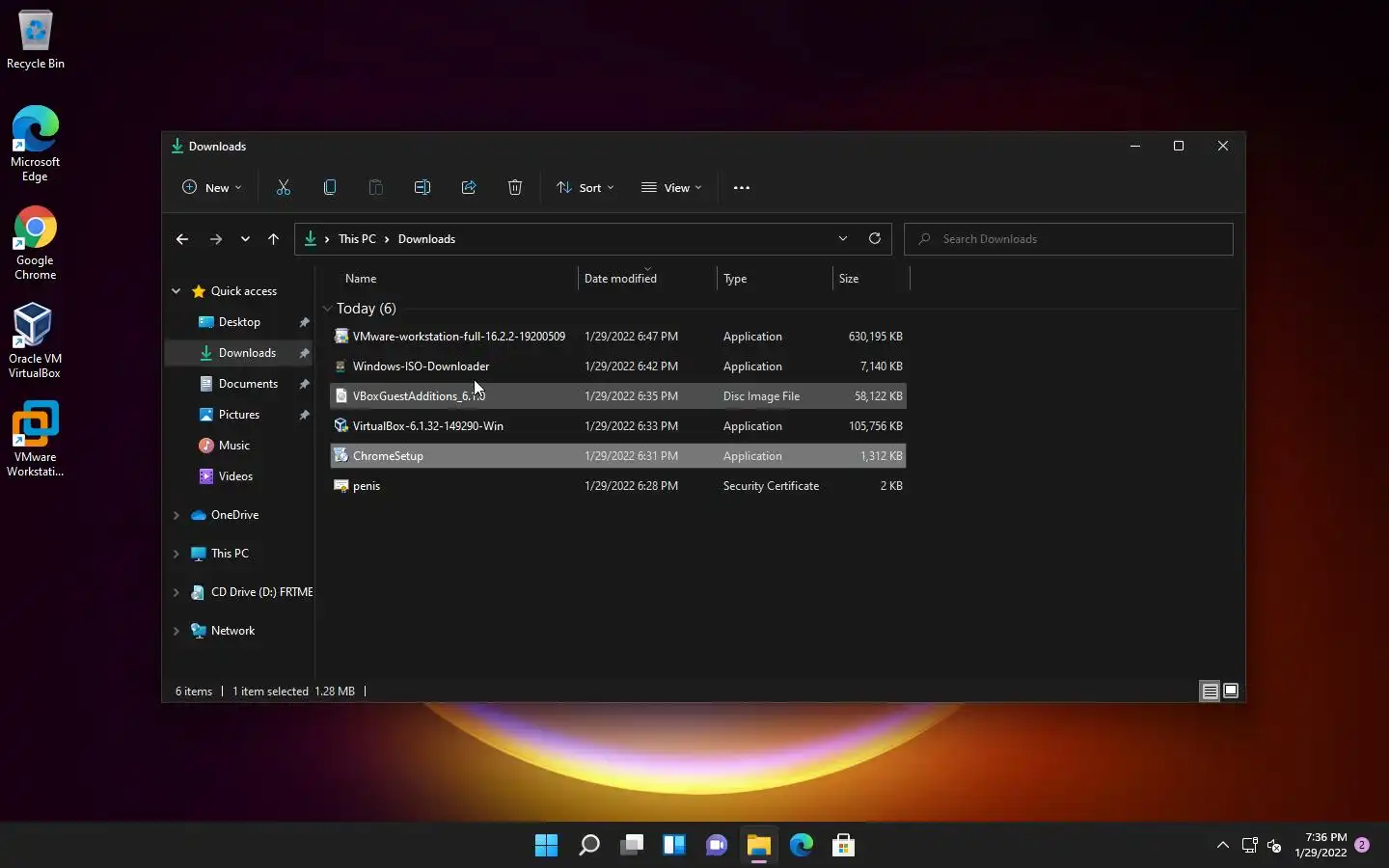This screenshot has height=868, width=1389.
Task: Open Desktop in Quick access
Action: coord(239,322)
